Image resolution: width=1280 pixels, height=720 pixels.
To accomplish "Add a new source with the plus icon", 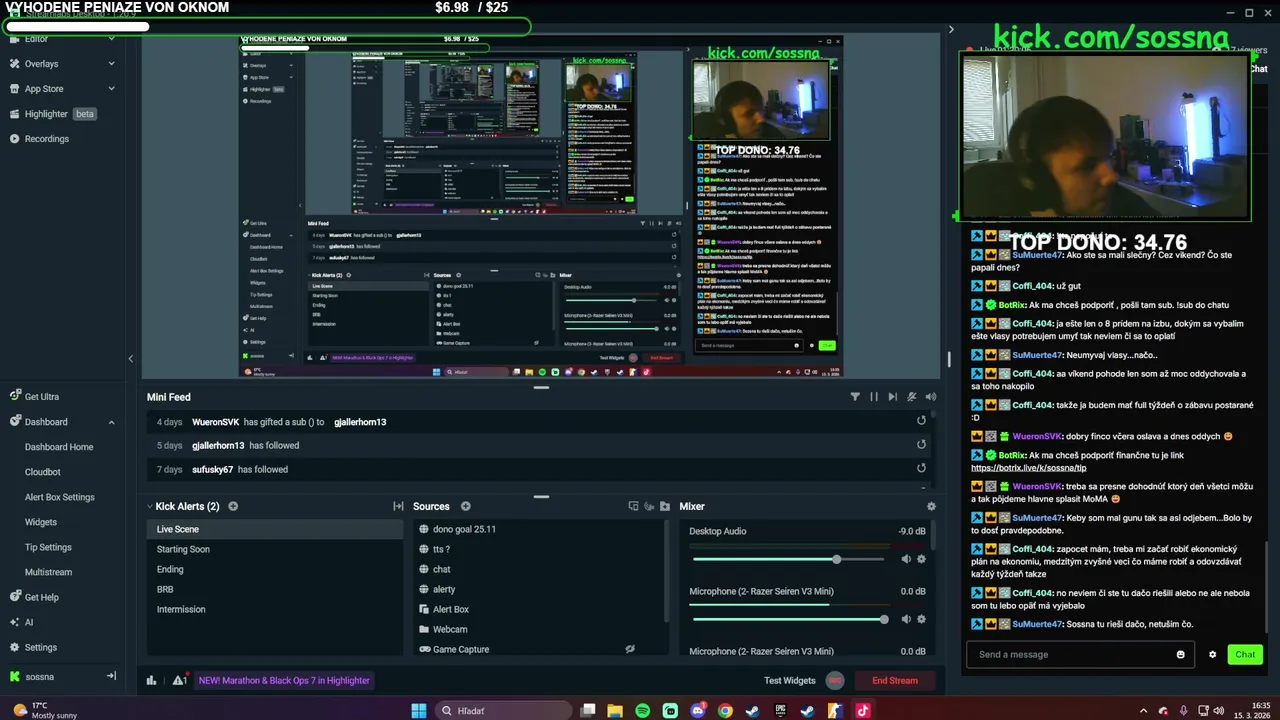I will (x=465, y=506).
